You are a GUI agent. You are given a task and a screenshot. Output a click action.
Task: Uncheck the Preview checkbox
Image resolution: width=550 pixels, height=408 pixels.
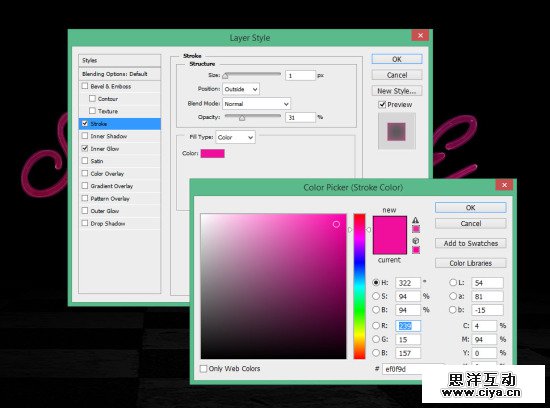point(382,105)
